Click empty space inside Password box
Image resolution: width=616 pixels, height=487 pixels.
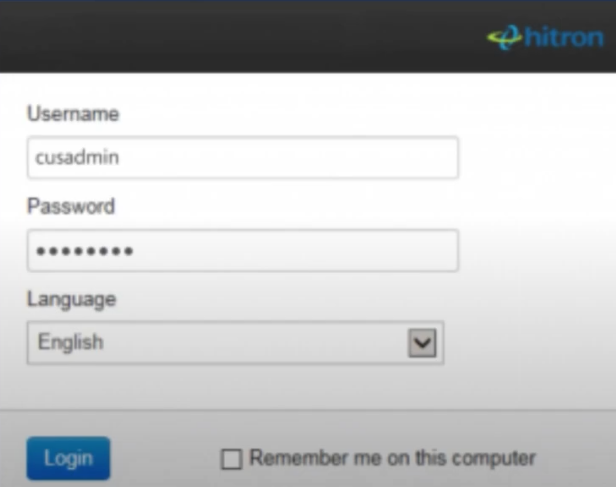pyautogui.click(x=295, y=250)
